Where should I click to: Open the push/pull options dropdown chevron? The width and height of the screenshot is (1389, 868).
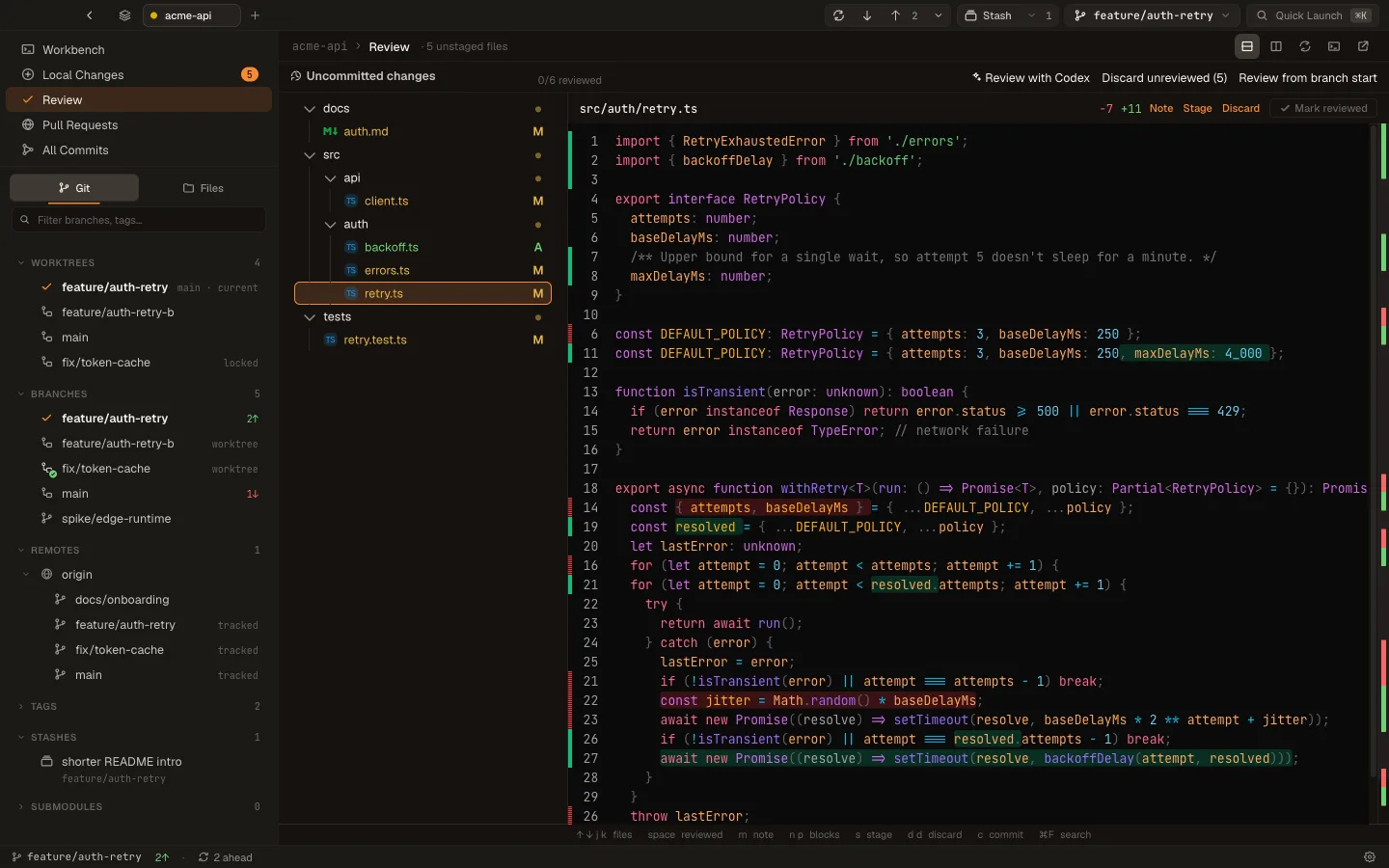coord(939,15)
